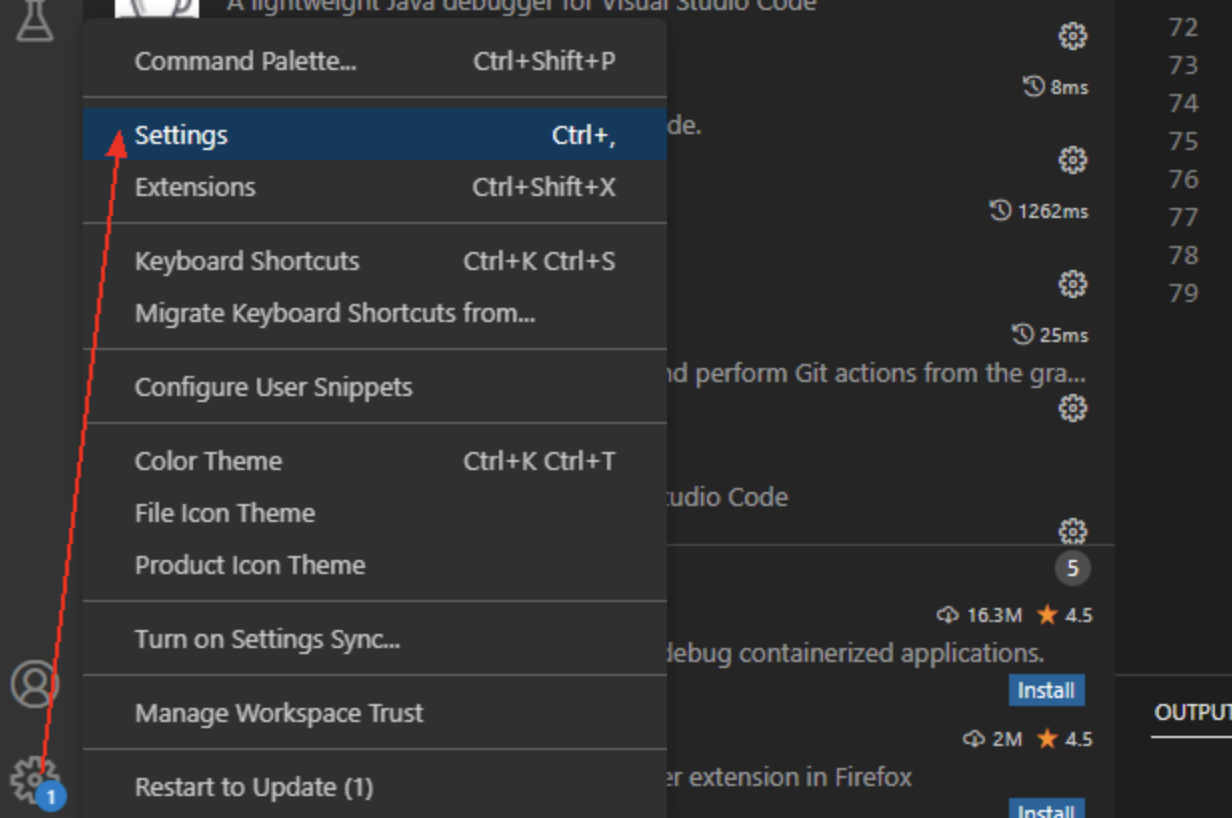Open Manage Workspace Trust
1232x818 pixels.
[375, 713]
